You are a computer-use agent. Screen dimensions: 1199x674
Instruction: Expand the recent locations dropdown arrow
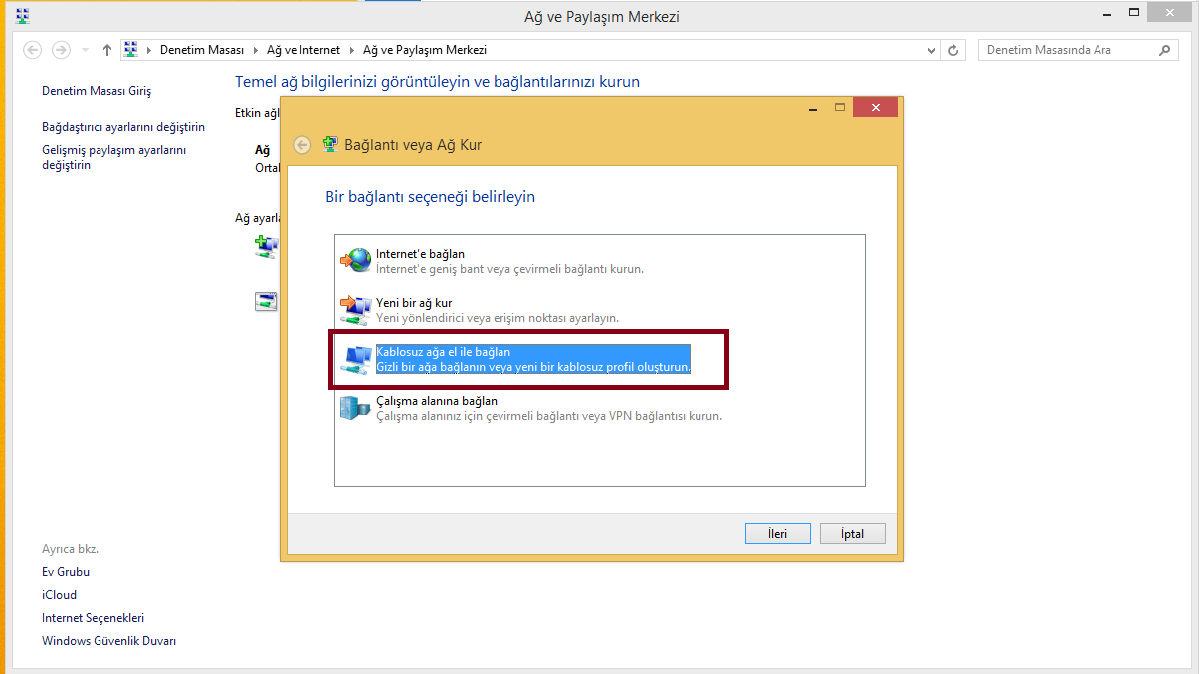[85, 50]
